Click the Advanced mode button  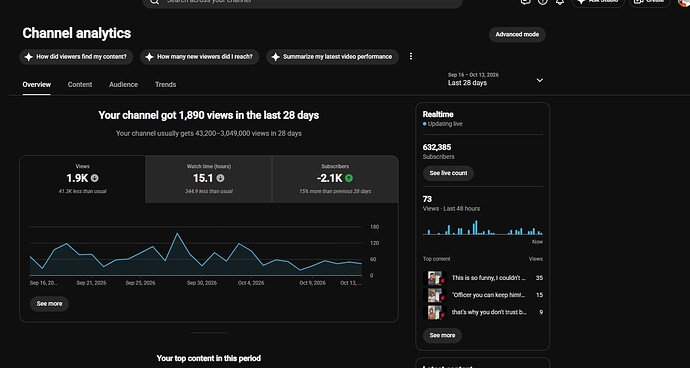tap(517, 34)
